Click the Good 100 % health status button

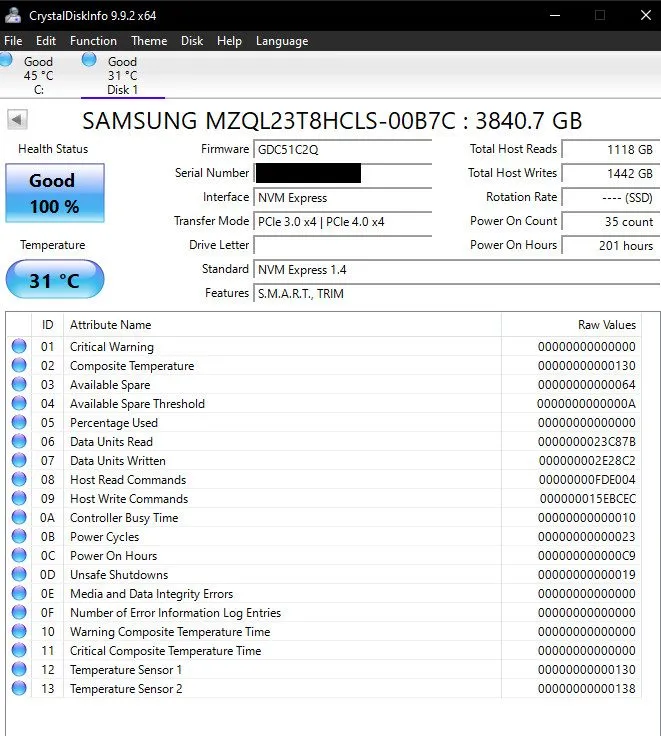55,193
